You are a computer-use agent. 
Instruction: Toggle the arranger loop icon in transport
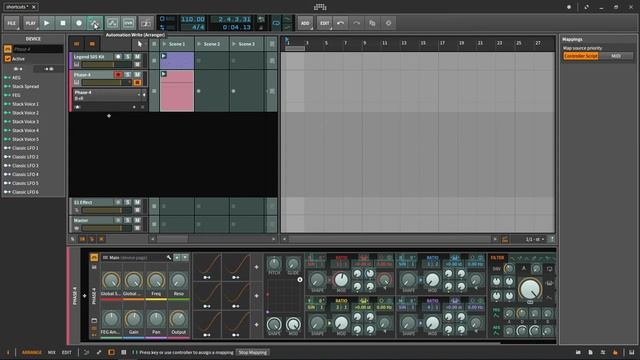276,23
